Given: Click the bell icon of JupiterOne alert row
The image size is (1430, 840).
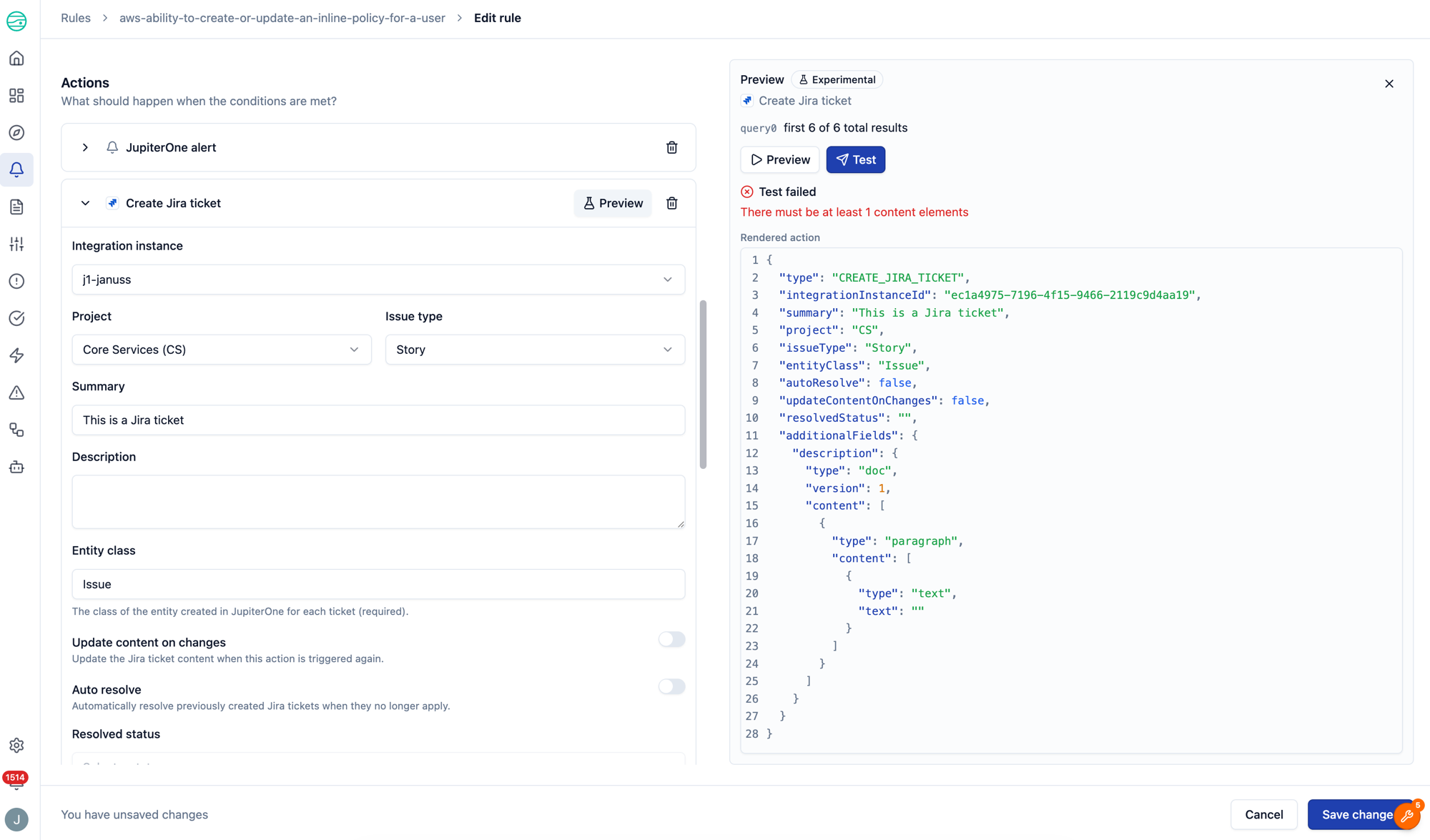Looking at the screenshot, I should point(112,147).
